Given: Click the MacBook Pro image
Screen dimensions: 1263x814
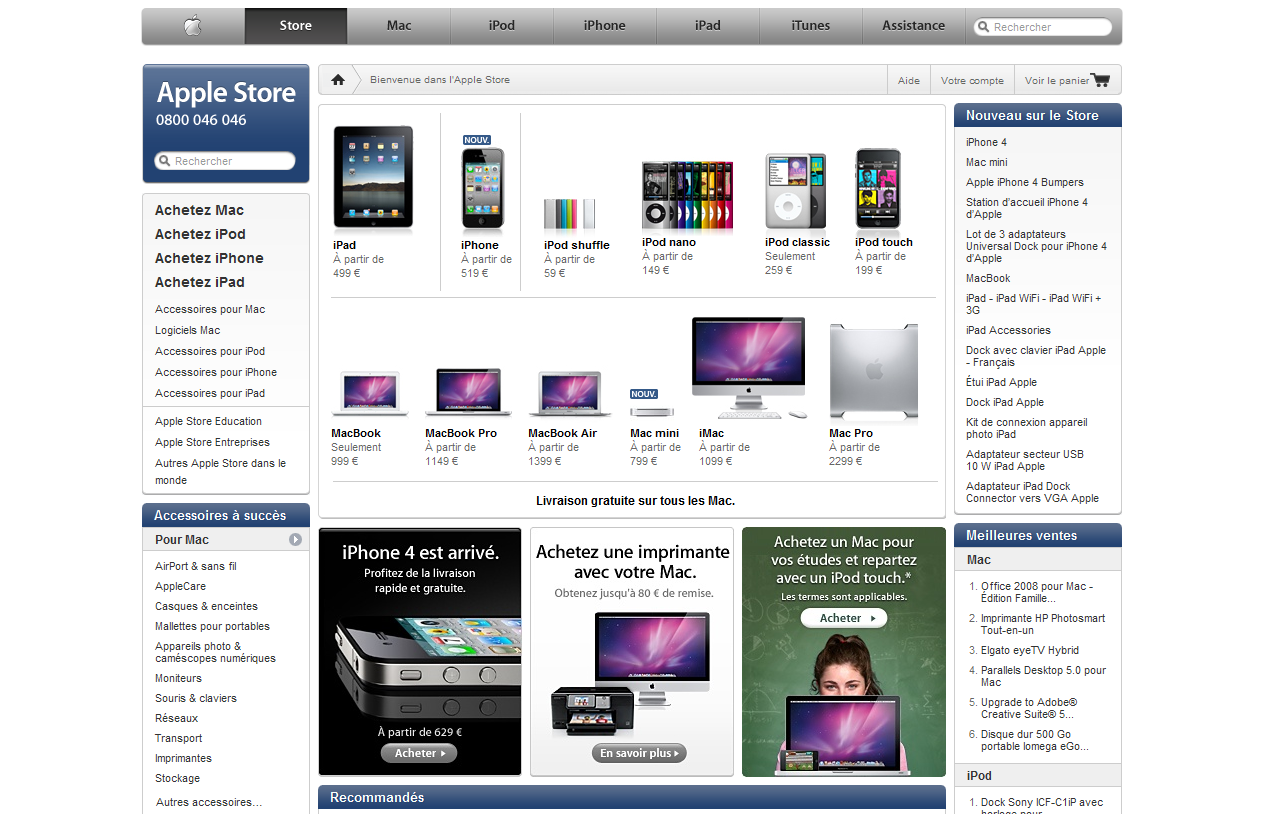Looking at the screenshot, I should click(468, 392).
